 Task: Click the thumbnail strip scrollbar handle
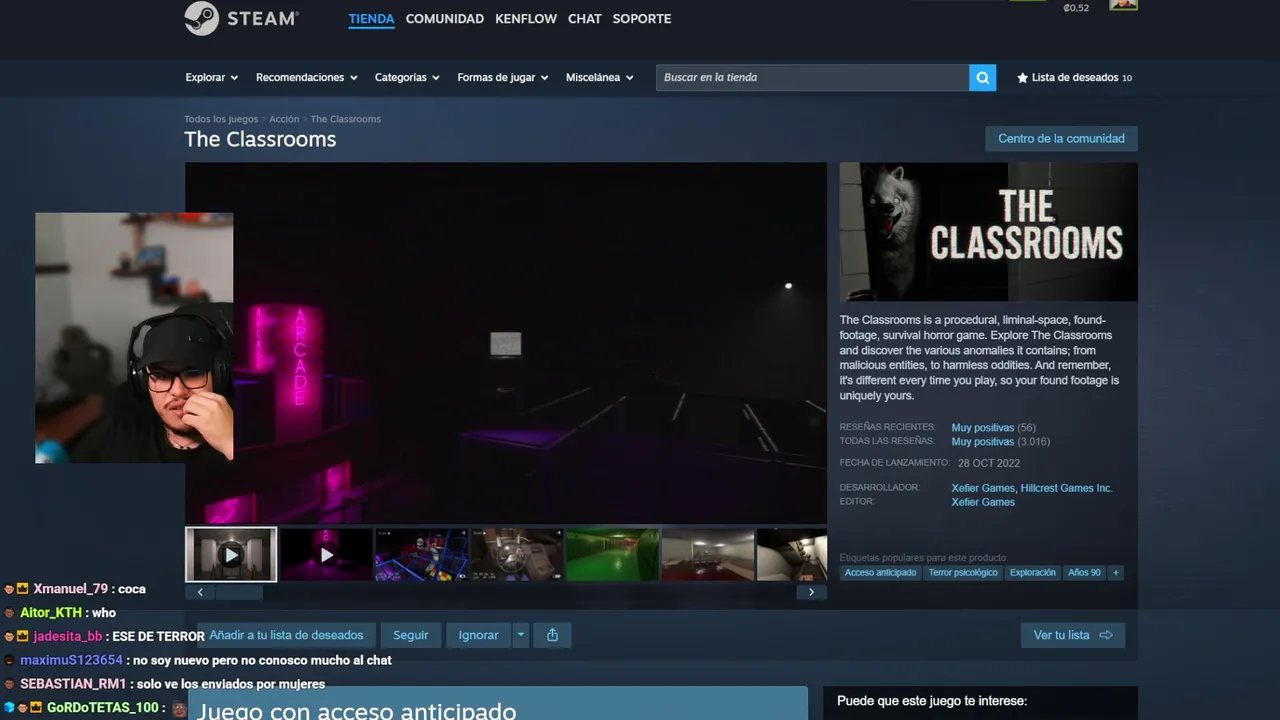pyautogui.click(x=240, y=592)
